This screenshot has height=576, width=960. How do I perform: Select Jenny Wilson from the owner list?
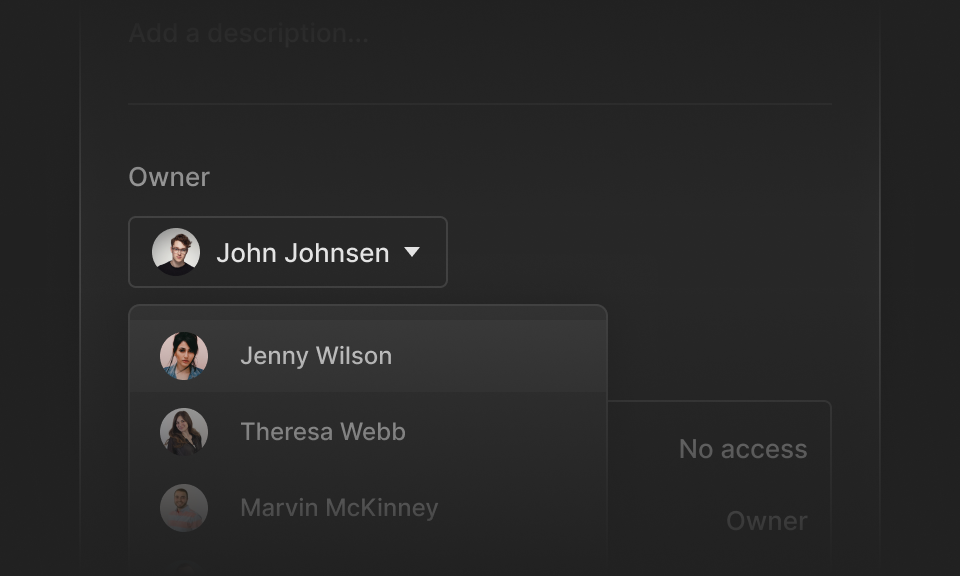(368, 356)
